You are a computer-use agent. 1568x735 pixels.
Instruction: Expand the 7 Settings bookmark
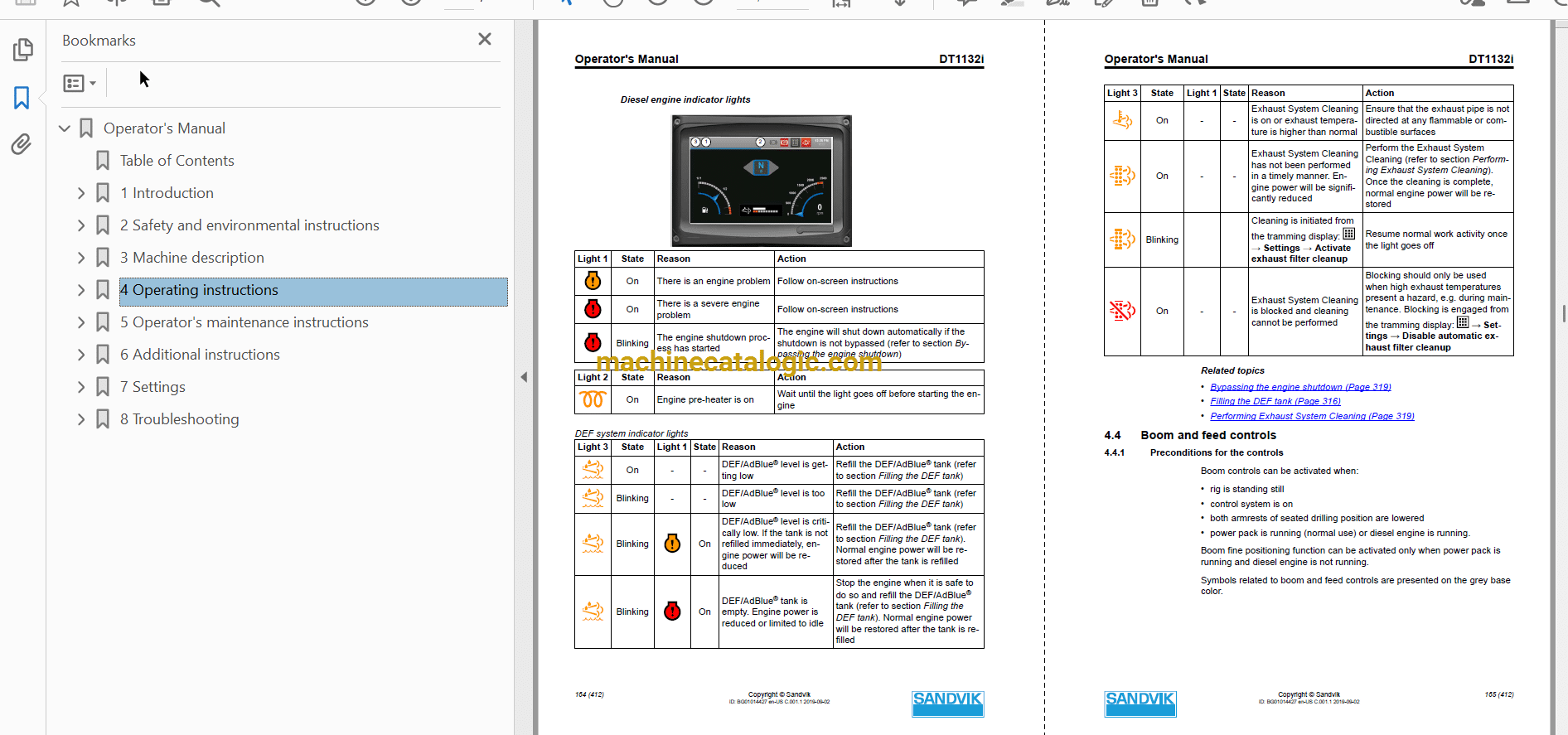click(x=81, y=387)
